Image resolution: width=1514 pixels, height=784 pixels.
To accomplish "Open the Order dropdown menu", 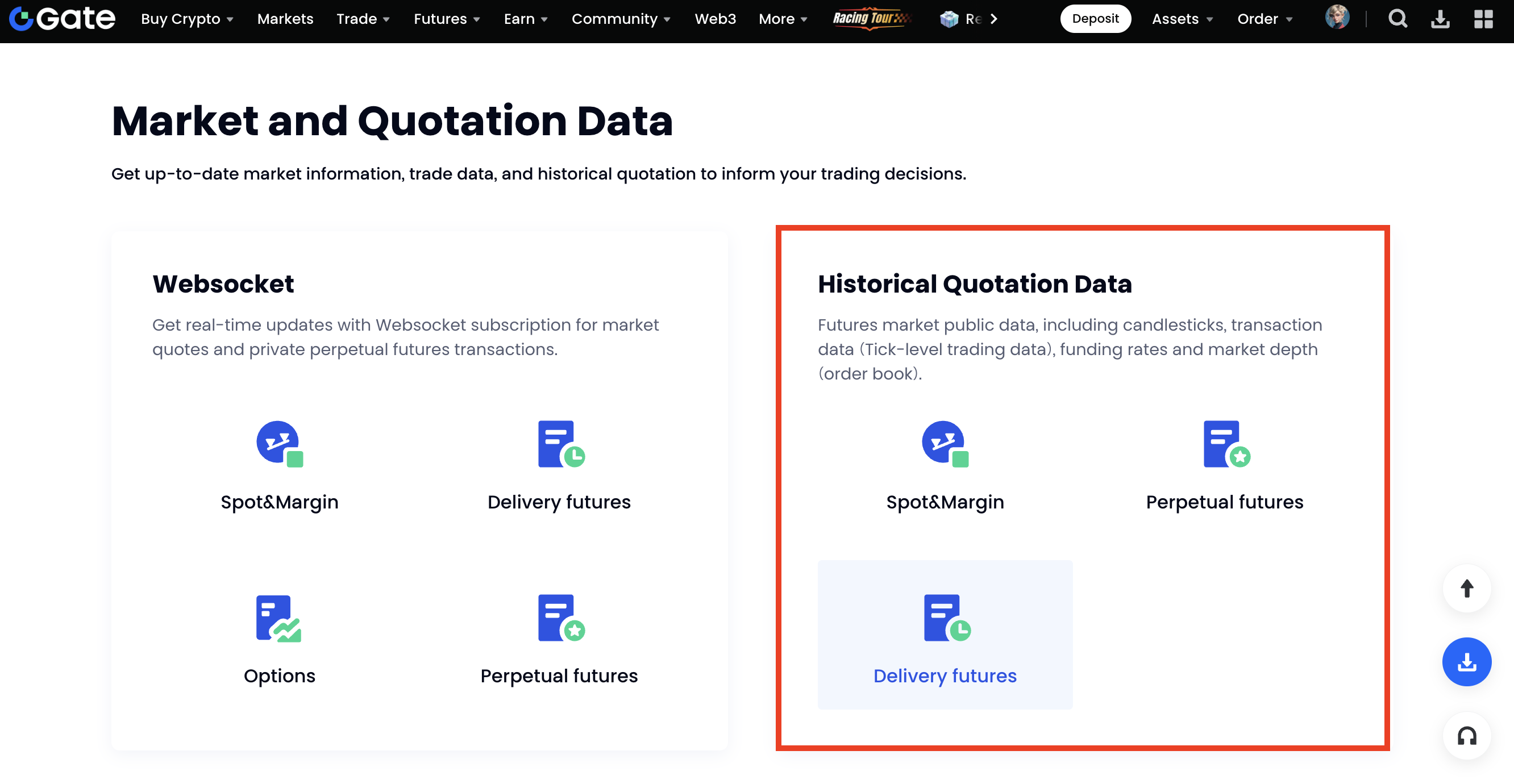I will (x=1264, y=19).
